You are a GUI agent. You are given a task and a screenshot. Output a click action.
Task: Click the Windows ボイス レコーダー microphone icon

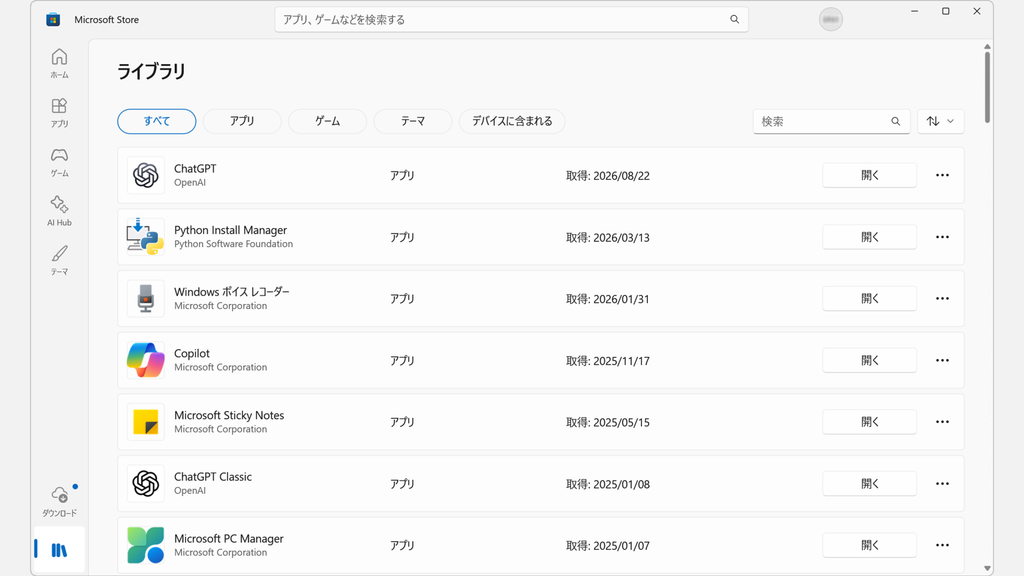click(x=146, y=298)
